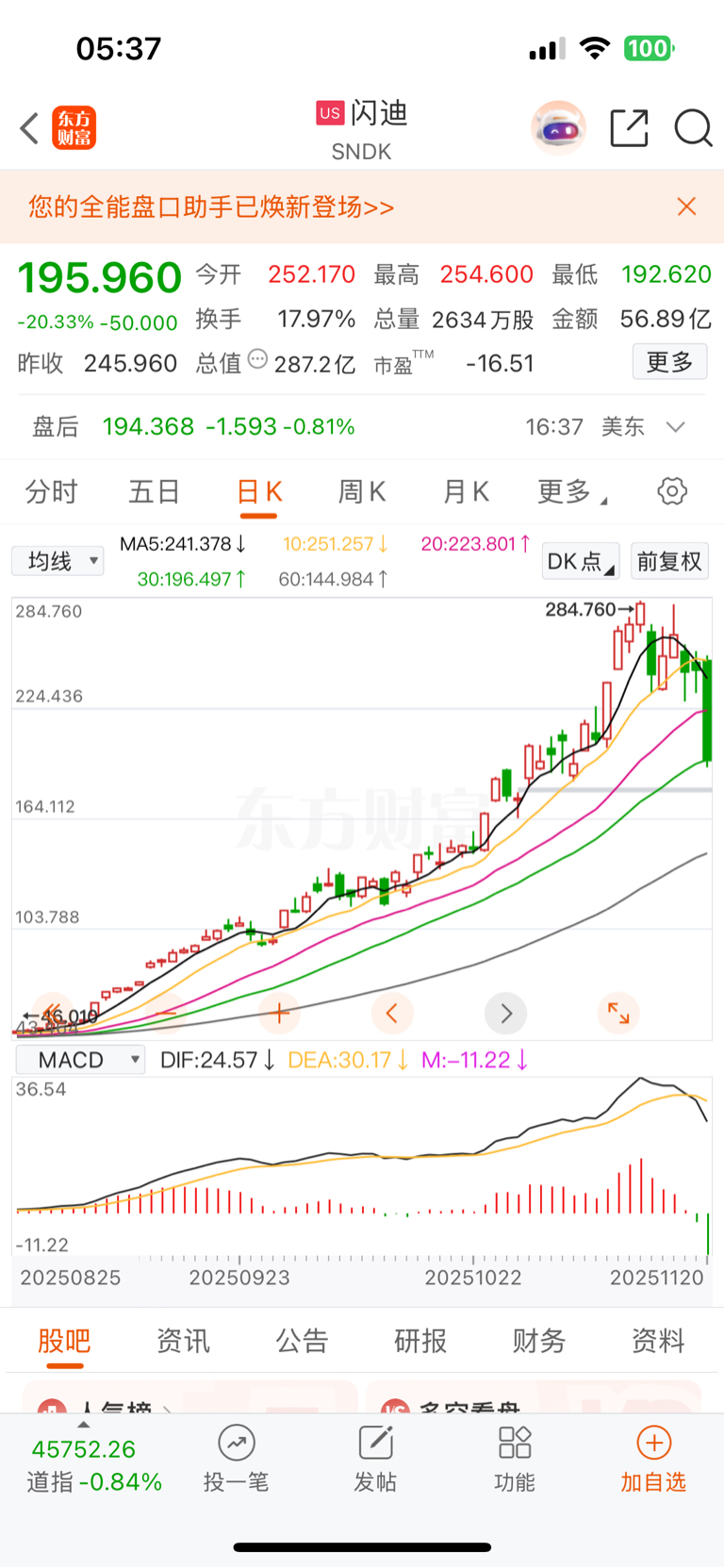The image size is (724, 1568).
Task: Tap the 最低 192.620 value
Action: pos(666,274)
